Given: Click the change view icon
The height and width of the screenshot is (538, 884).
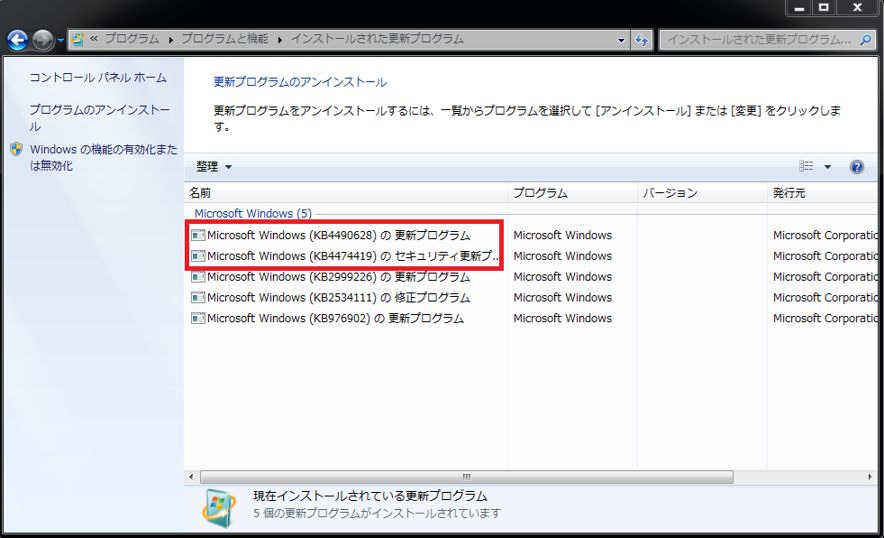Looking at the screenshot, I should (806, 166).
